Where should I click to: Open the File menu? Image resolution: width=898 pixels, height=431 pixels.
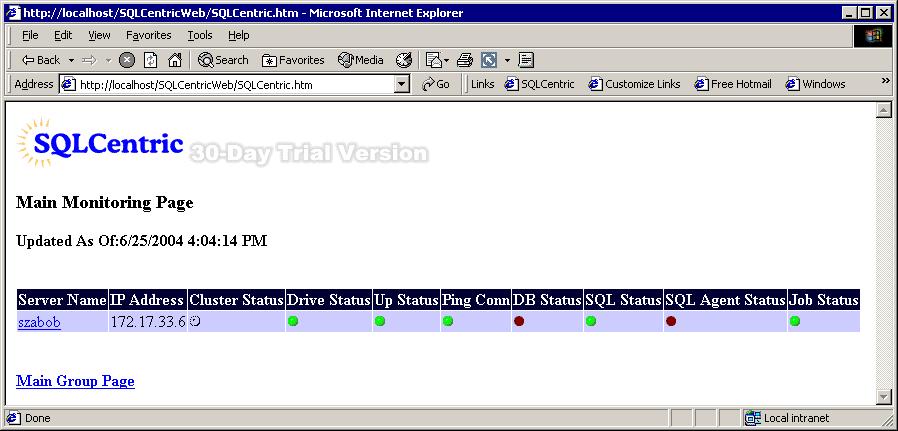click(x=30, y=35)
